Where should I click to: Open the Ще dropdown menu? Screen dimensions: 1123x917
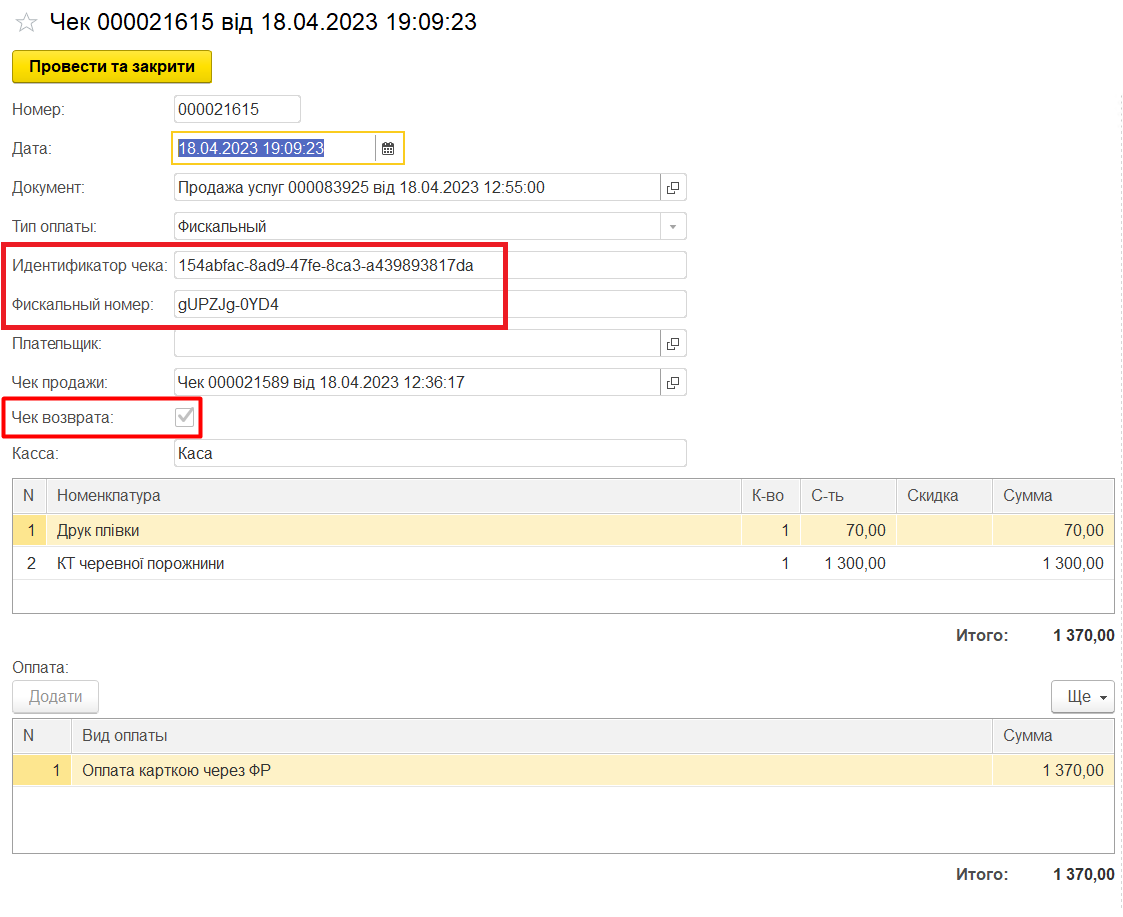pos(1082,697)
